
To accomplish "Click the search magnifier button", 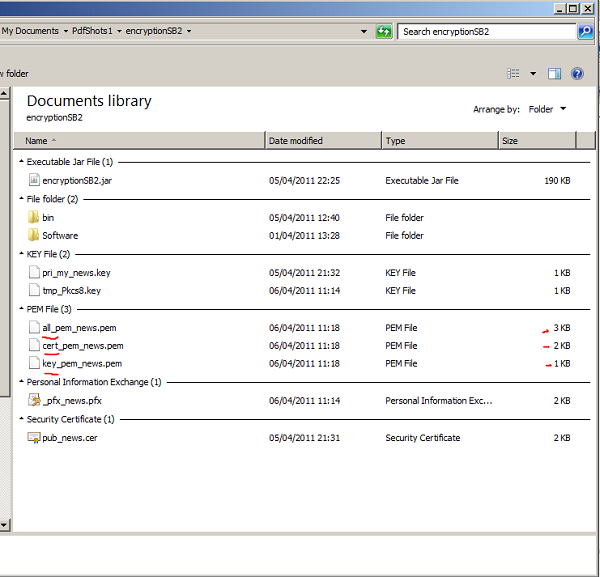I will coord(585,31).
